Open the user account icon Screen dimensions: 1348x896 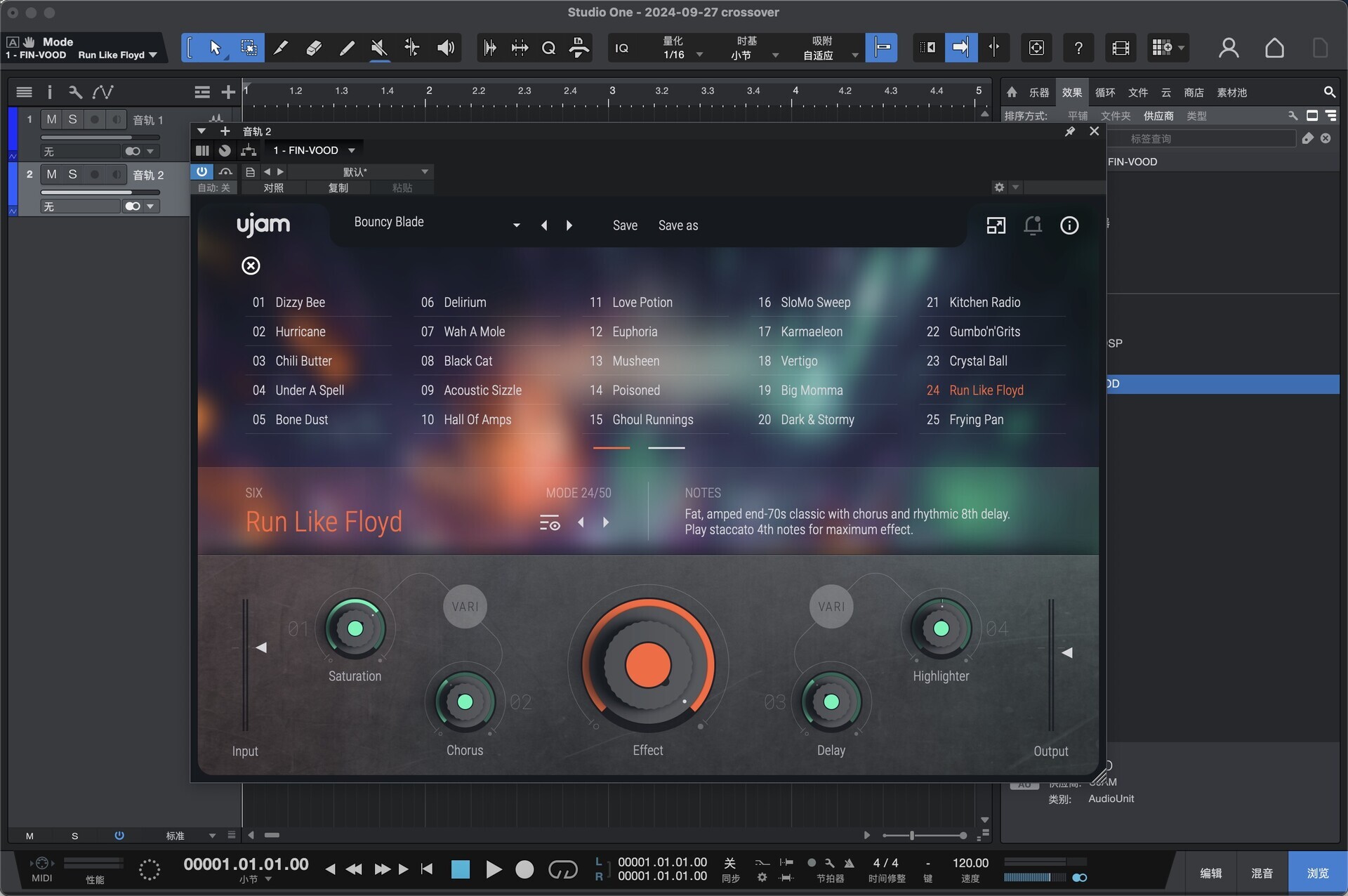click(1229, 48)
